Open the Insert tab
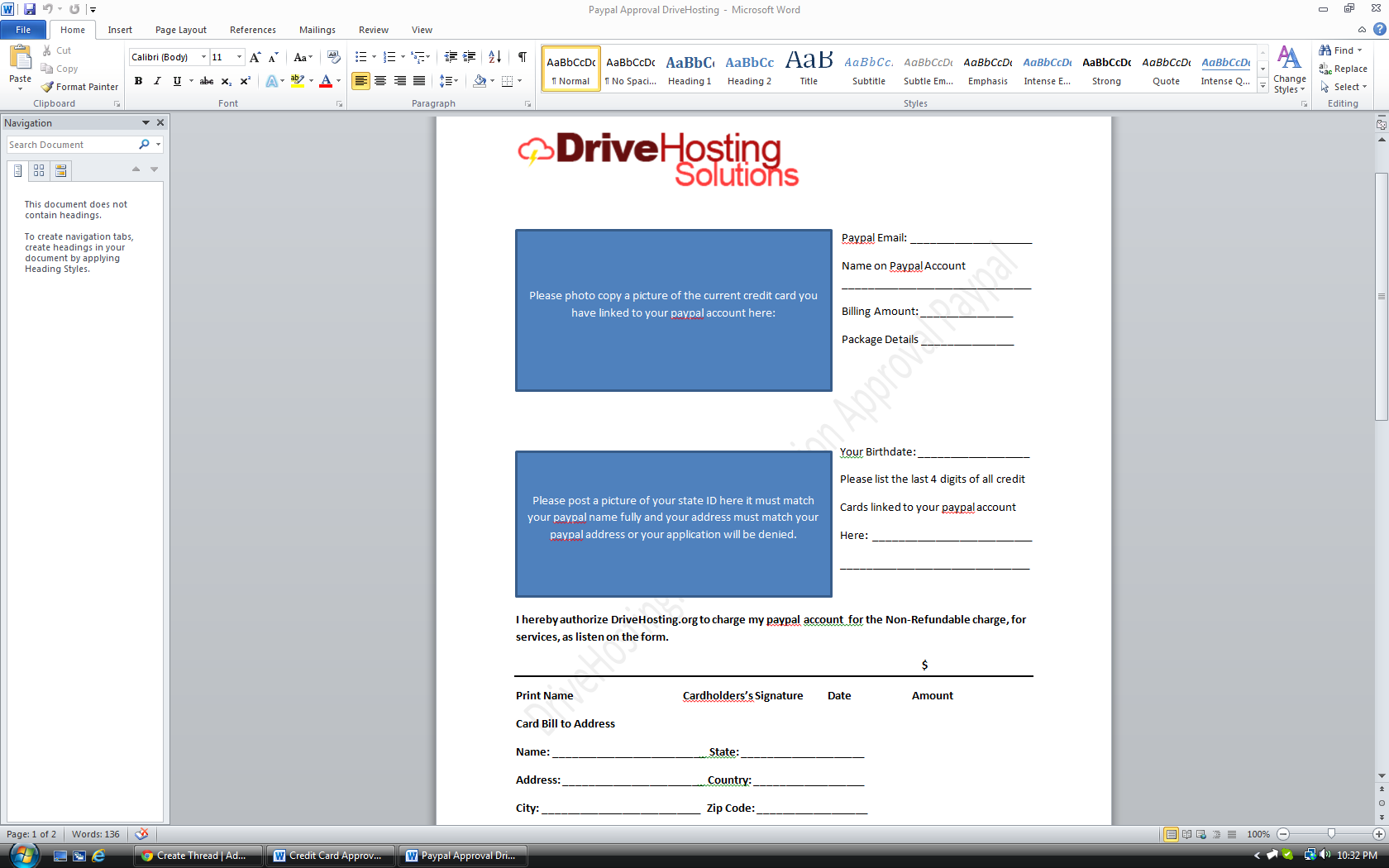This screenshot has width=1389, height=868. click(120, 30)
